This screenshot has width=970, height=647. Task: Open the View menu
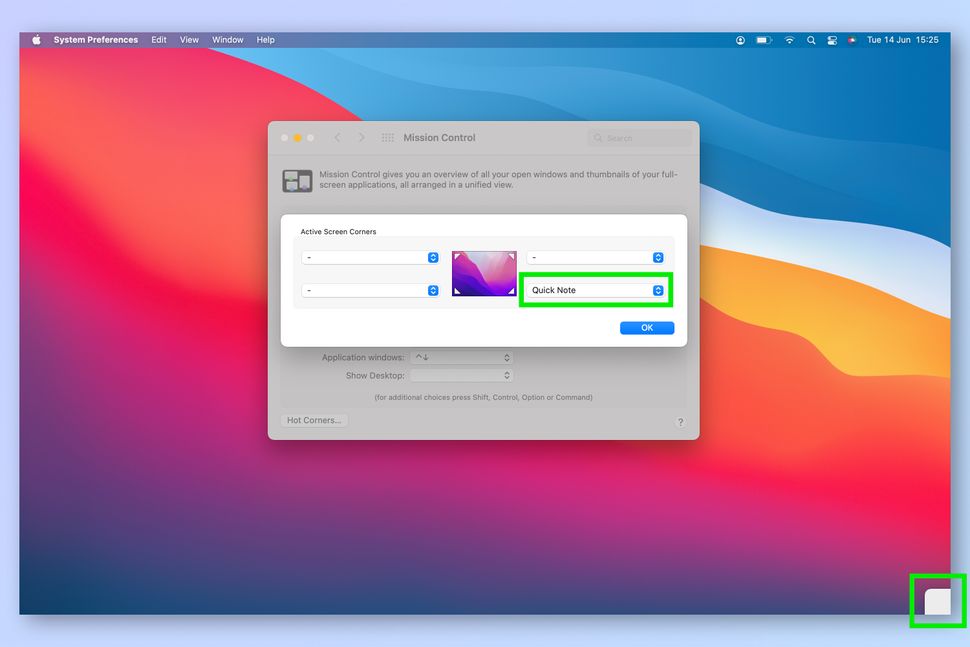click(x=189, y=40)
